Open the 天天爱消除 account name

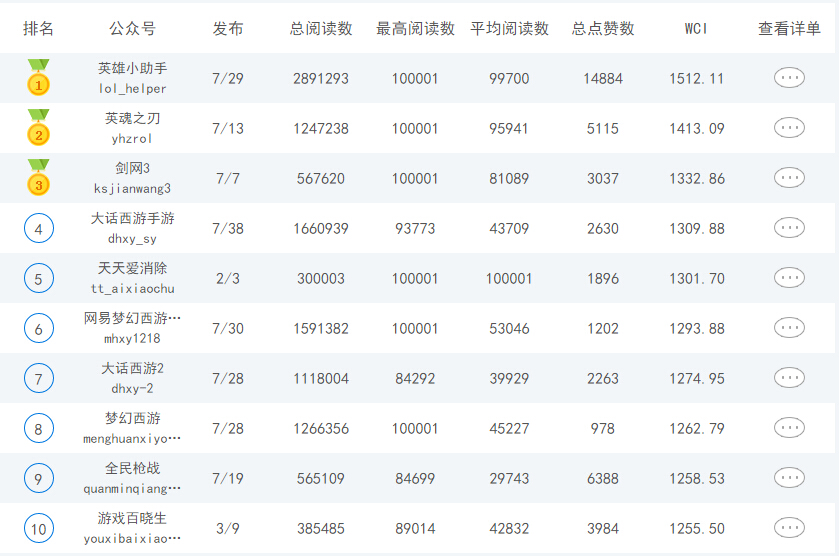pos(132,268)
